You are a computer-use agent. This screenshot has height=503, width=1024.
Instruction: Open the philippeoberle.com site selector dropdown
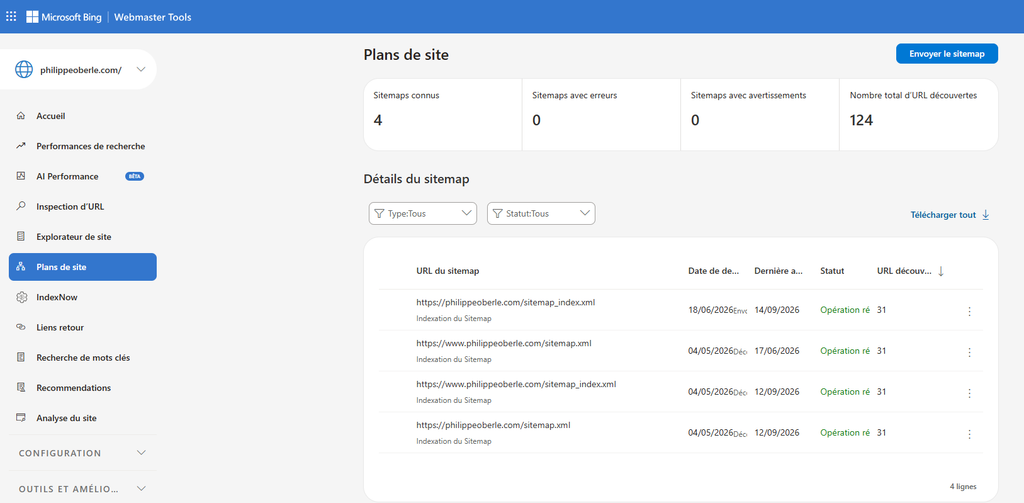(78, 69)
